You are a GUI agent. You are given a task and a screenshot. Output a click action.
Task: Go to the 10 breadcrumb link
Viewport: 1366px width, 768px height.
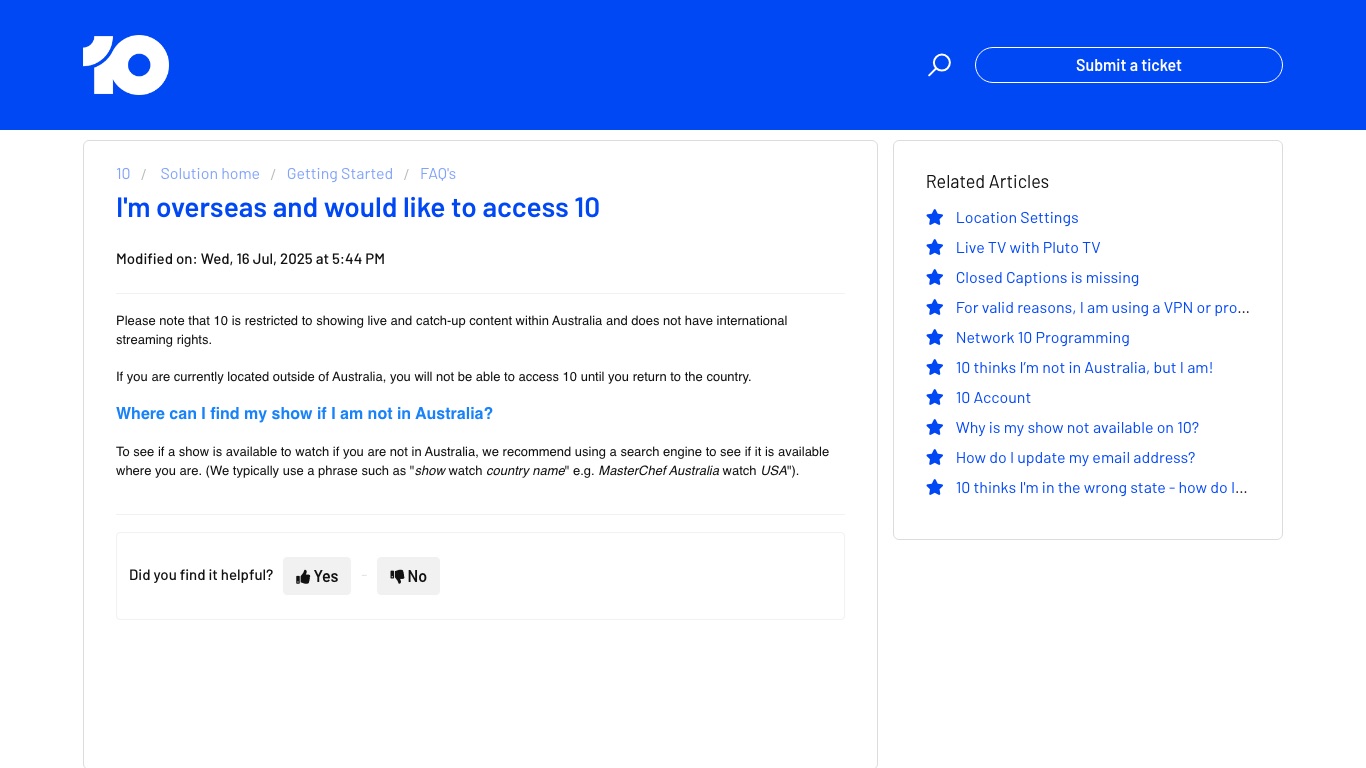[123, 174]
